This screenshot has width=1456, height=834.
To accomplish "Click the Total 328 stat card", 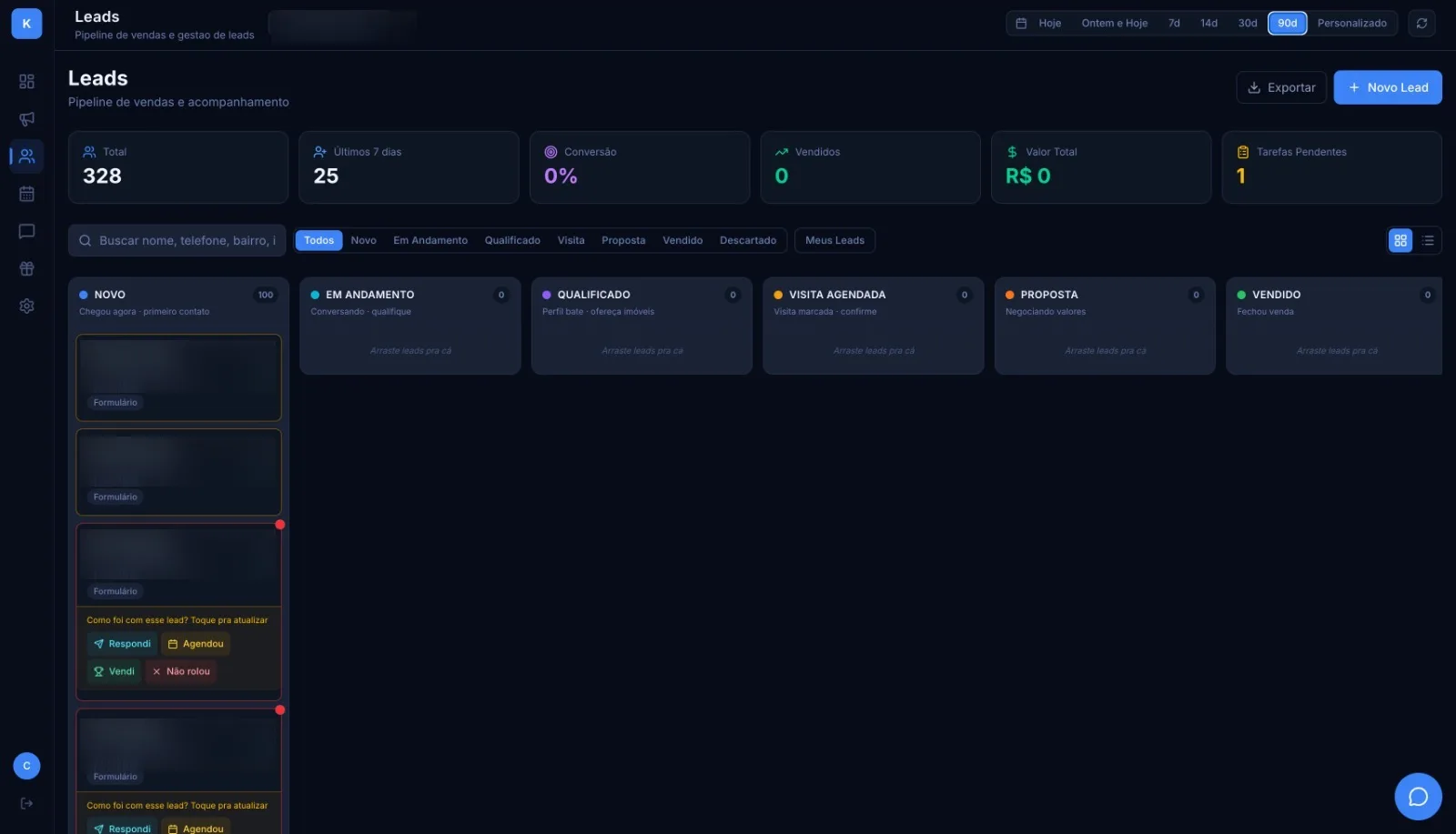I will pos(178,167).
